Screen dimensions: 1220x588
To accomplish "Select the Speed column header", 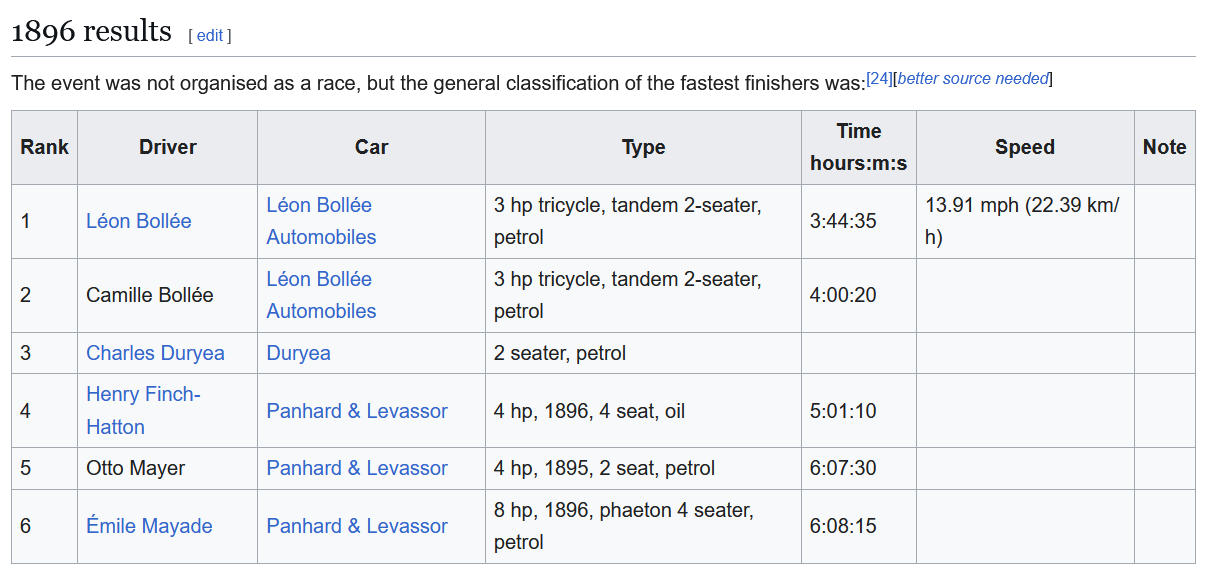I will [1024, 147].
